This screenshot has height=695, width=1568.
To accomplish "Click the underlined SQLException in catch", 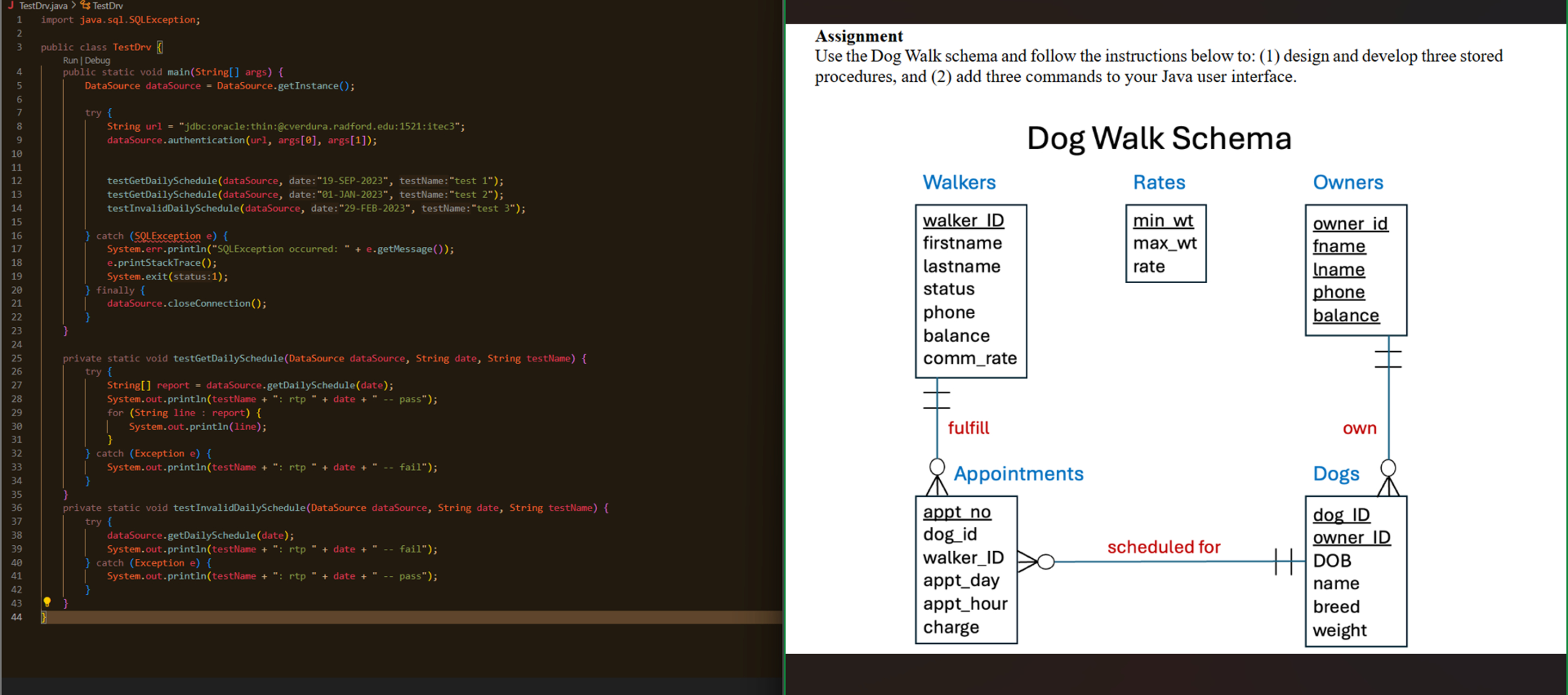I will coord(167,236).
